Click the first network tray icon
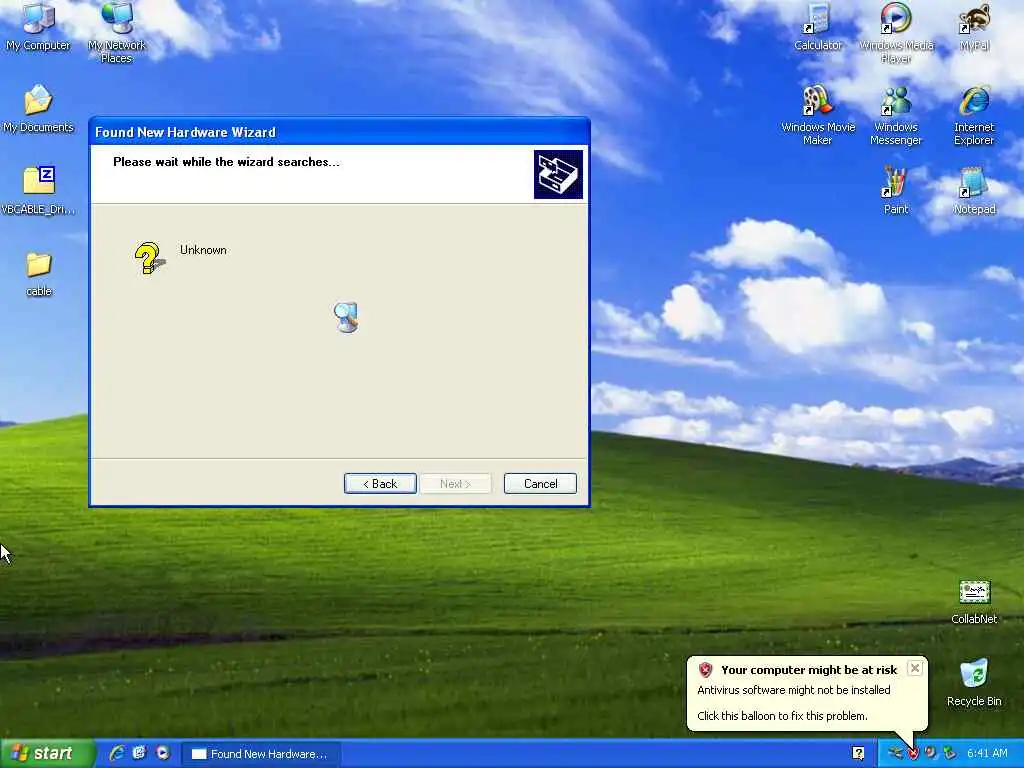Image resolution: width=1024 pixels, height=768 pixels. 895,753
